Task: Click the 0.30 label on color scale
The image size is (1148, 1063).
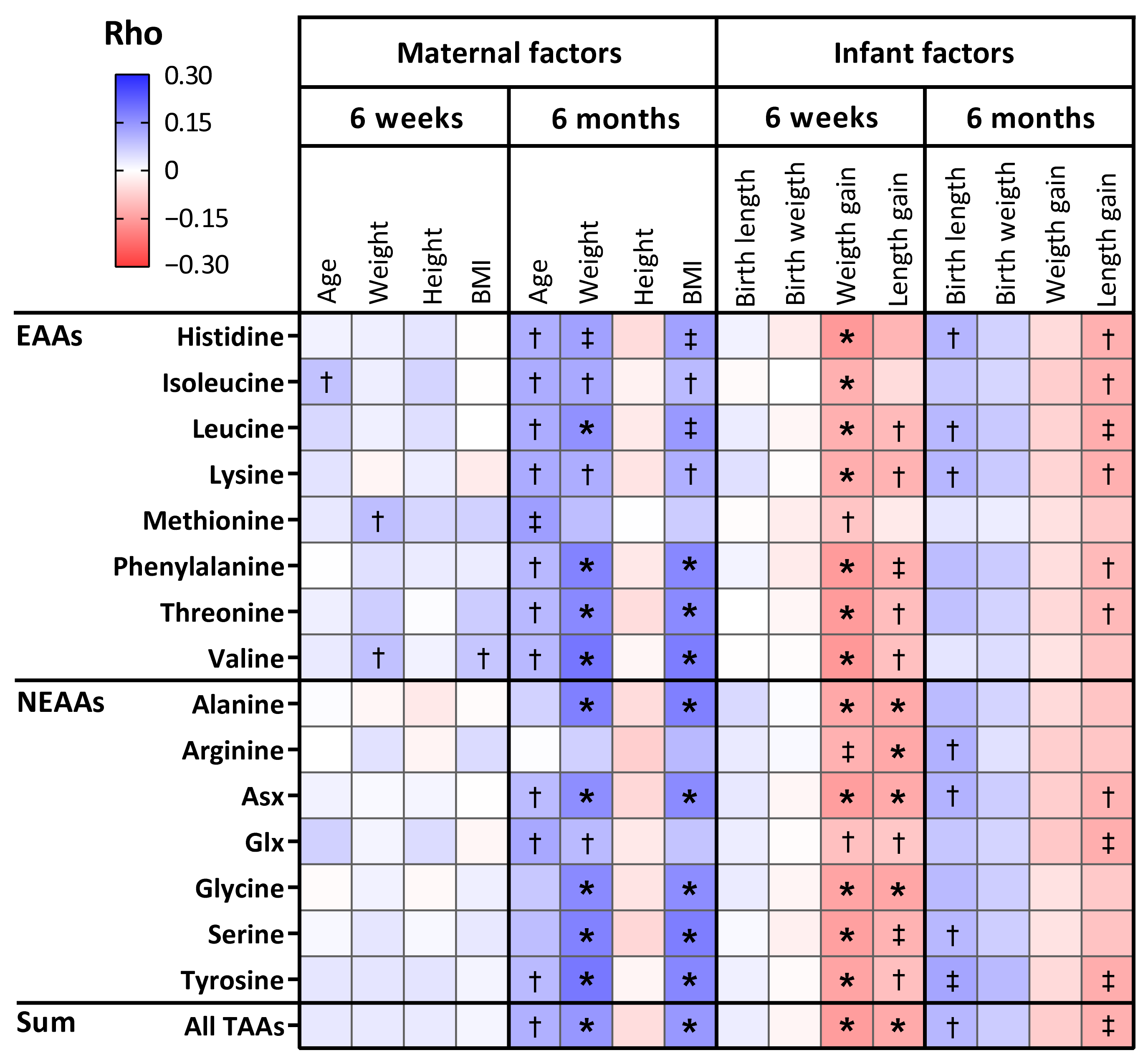Action: pyautogui.click(x=188, y=76)
